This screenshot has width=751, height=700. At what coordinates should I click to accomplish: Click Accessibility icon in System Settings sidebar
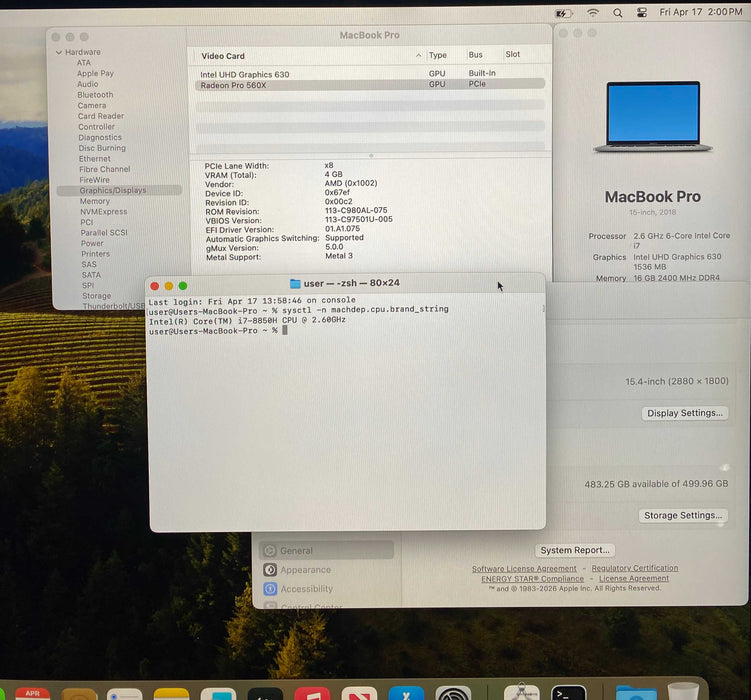coord(270,589)
